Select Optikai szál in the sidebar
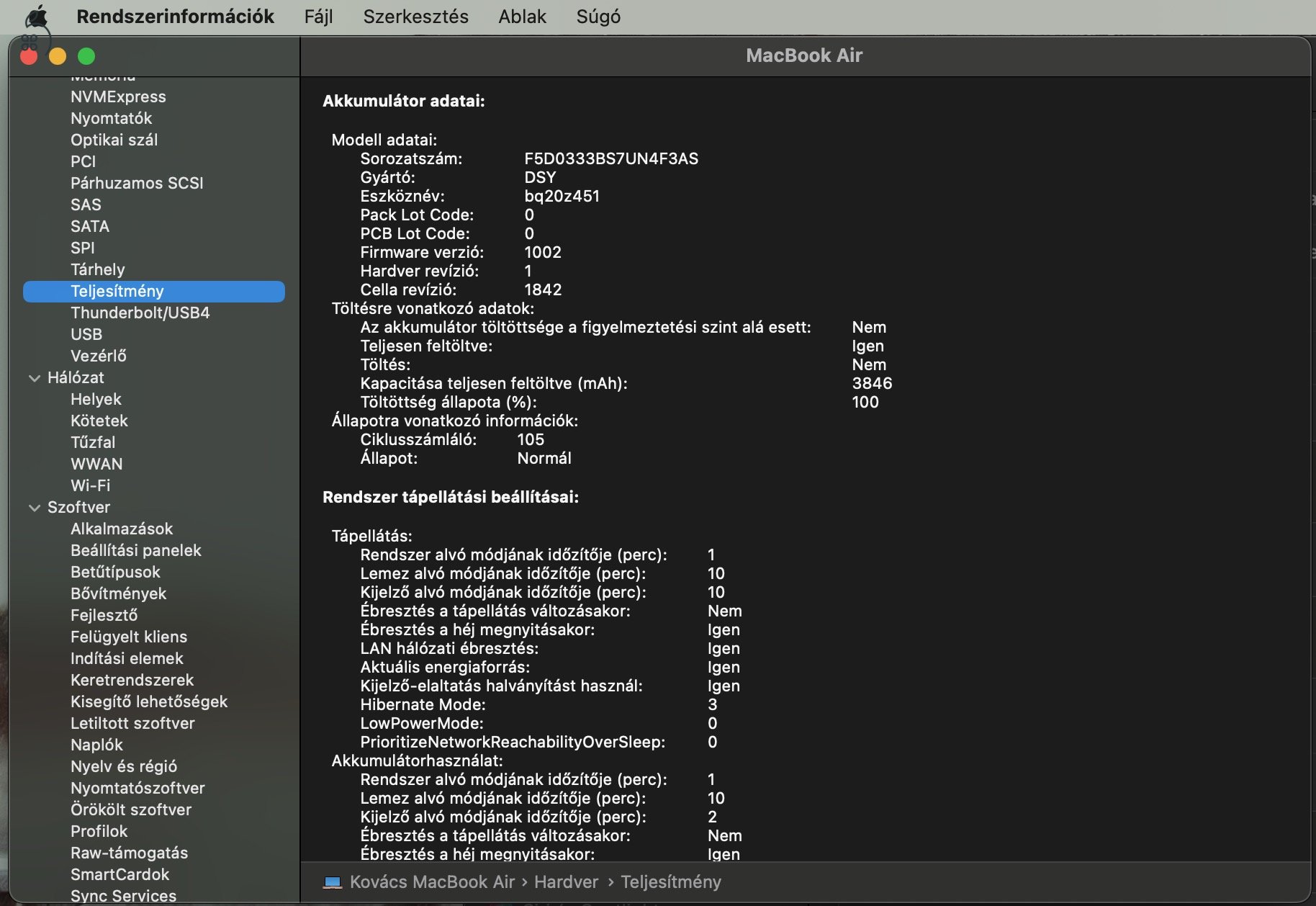The height and width of the screenshot is (906, 1316). [x=114, y=140]
